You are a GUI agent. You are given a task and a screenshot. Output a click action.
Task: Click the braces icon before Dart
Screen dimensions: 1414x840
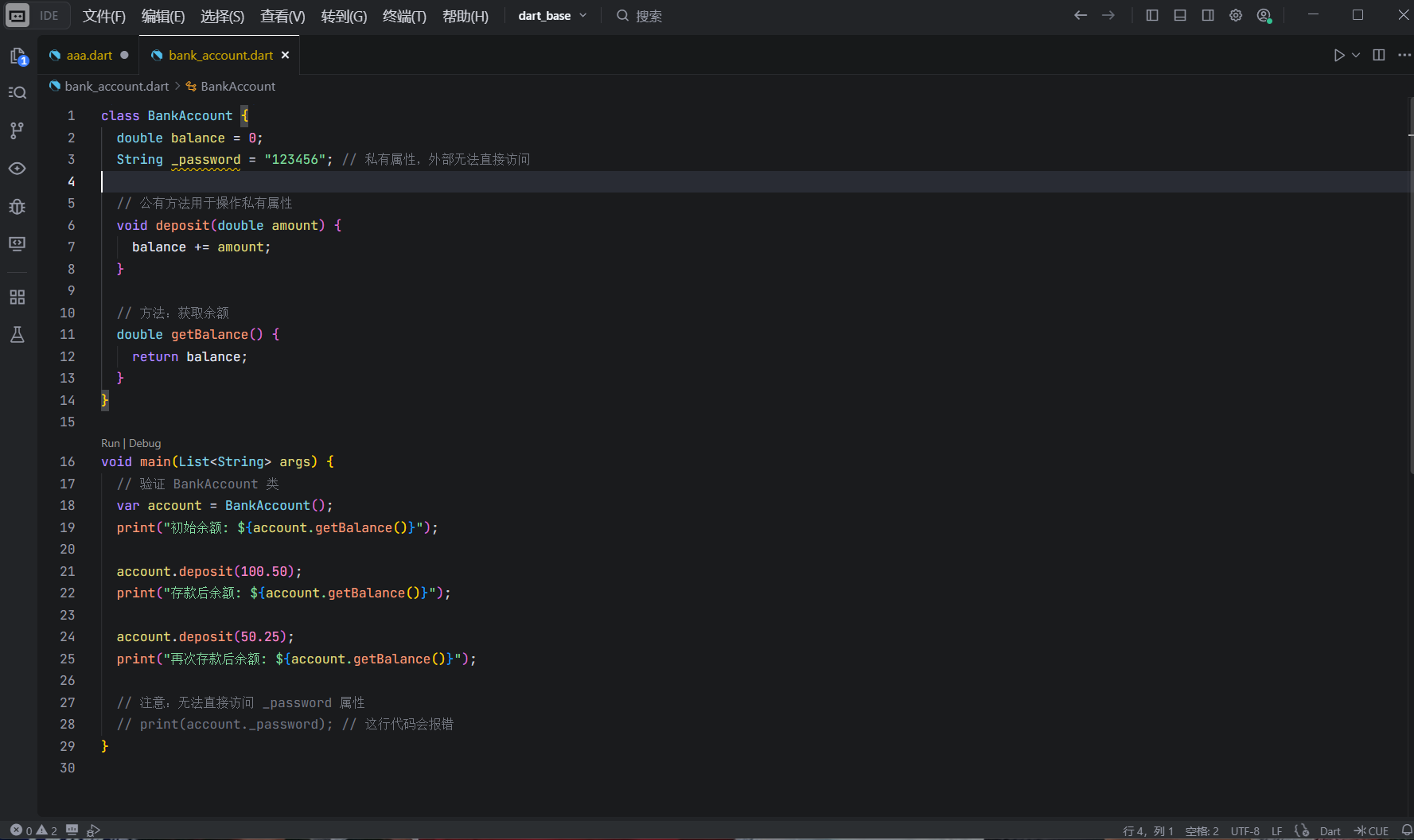point(1302,830)
